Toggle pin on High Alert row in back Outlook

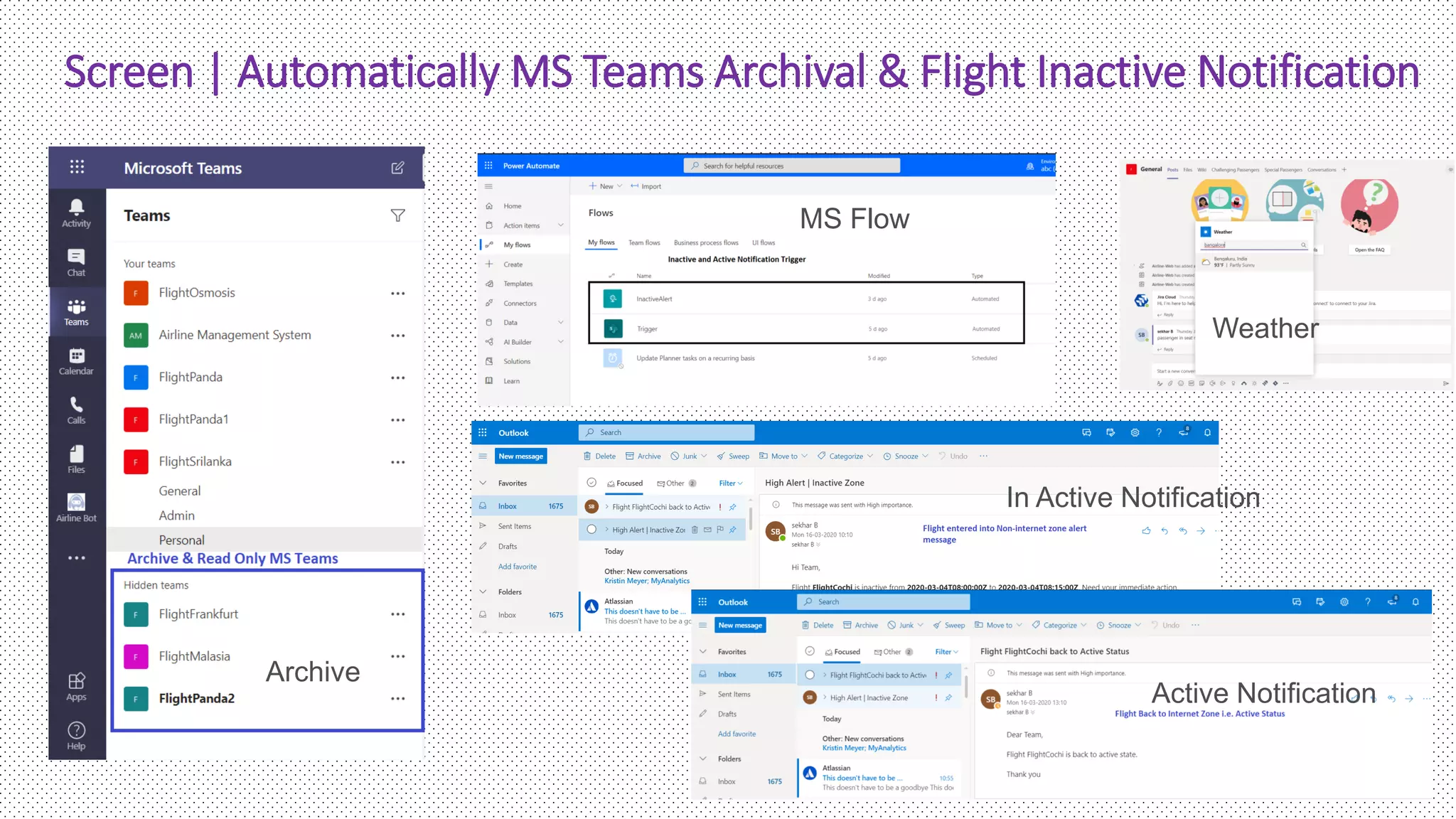(x=733, y=530)
